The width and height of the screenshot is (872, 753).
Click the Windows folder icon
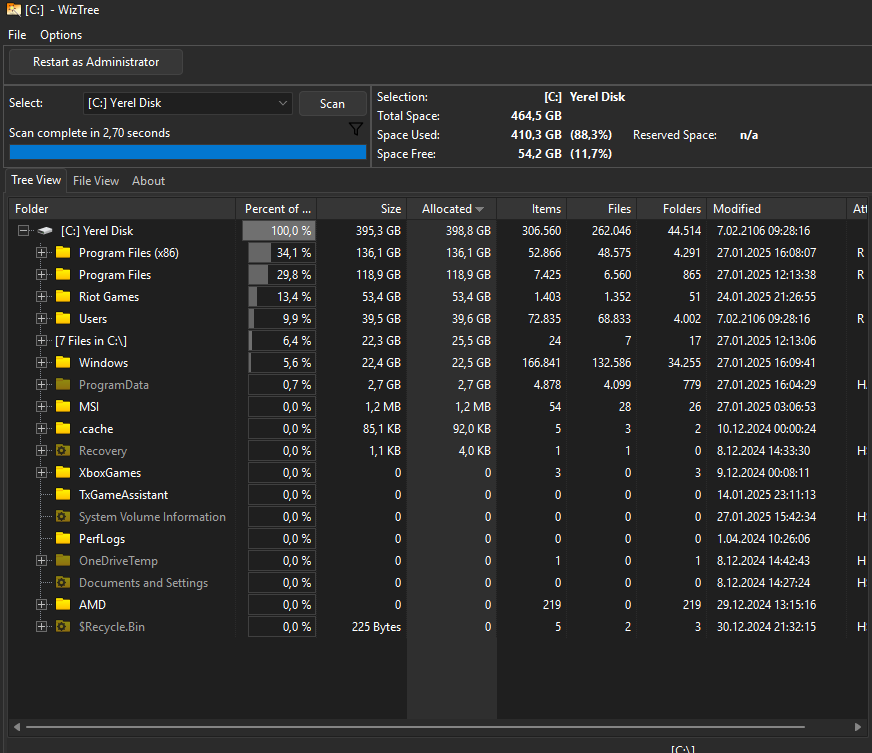(63, 363)
